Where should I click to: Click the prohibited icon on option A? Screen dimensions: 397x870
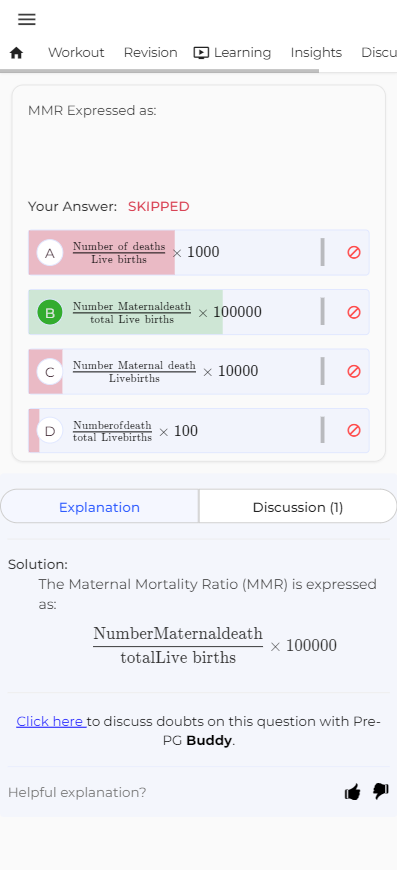click(354, 252)
